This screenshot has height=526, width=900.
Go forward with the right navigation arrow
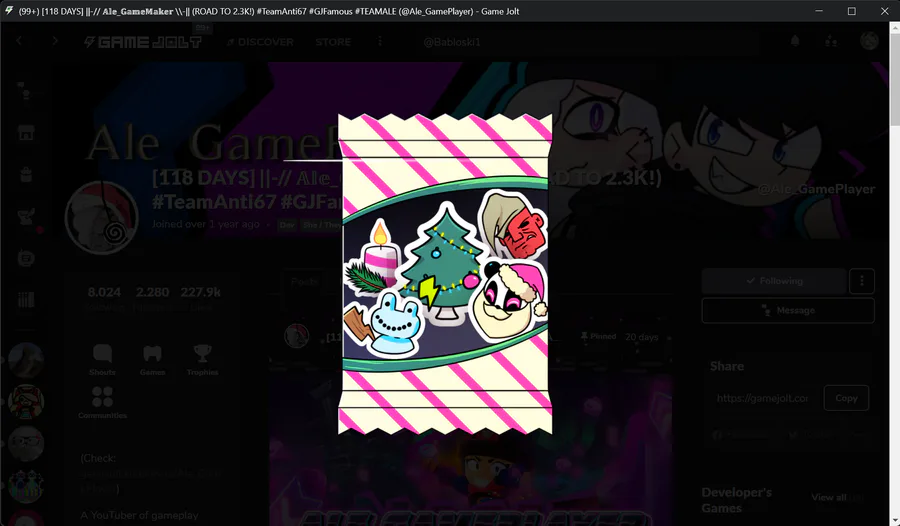click(x=55, y=41)
